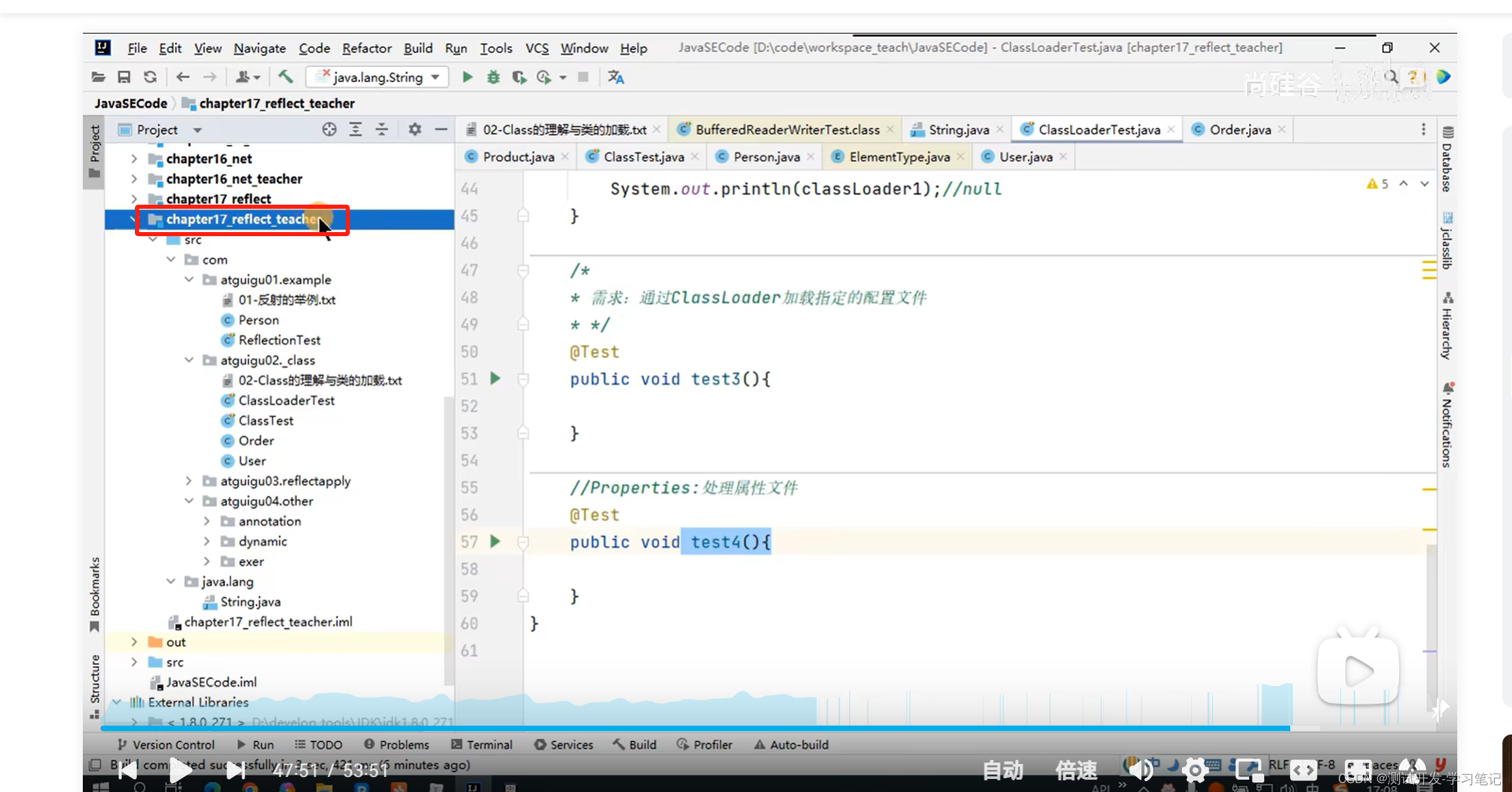The height and width of the screenshot is (792, 1512).
Task: Select the Order.java tab
Action: [x=1240, y=130]
